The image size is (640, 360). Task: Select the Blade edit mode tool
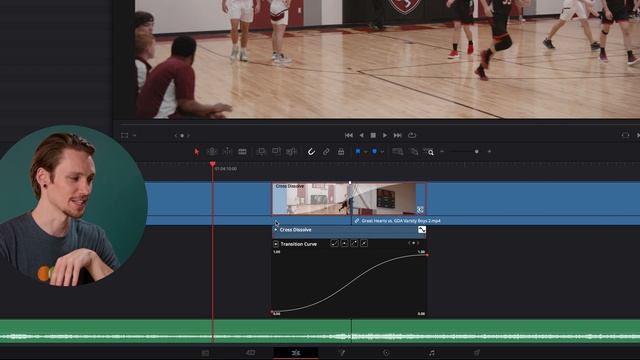pos(242,152)
